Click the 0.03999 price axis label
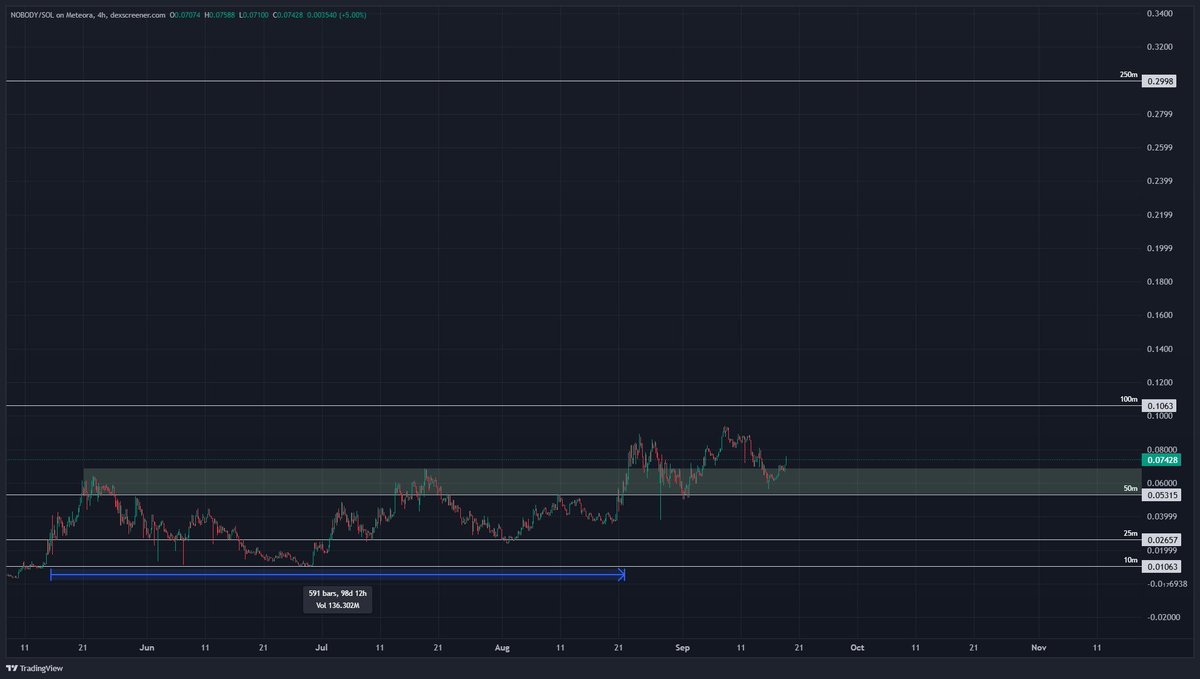This screenshot has height=679, width=1200. tap(1163, 517)
